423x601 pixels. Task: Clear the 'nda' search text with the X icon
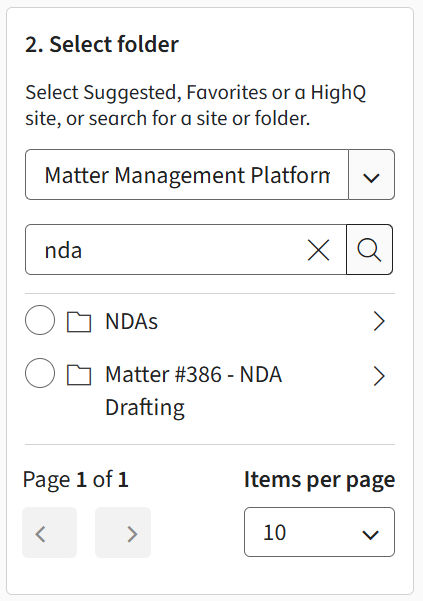318,250
